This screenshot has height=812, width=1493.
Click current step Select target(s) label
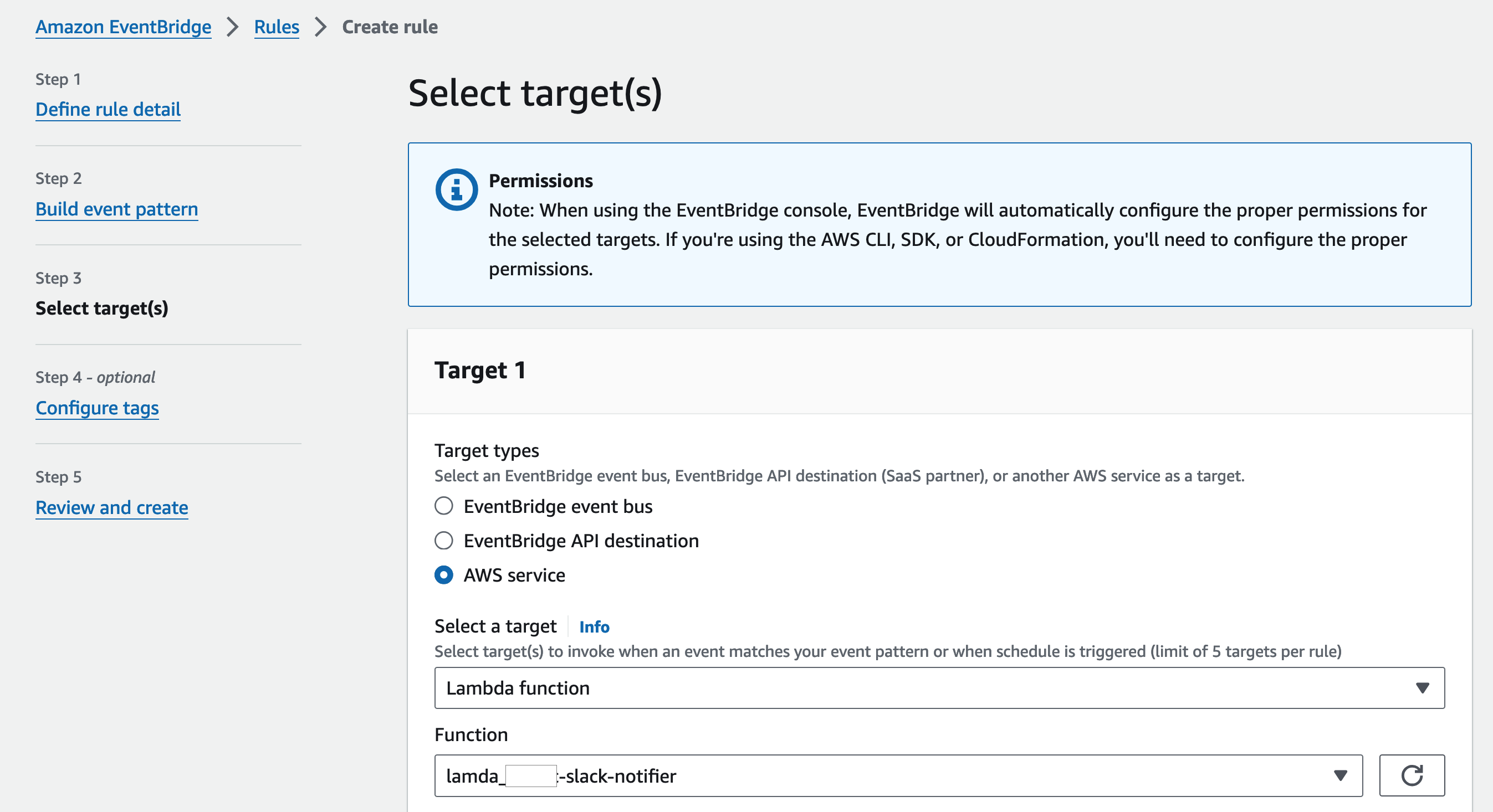pos(101,308)
